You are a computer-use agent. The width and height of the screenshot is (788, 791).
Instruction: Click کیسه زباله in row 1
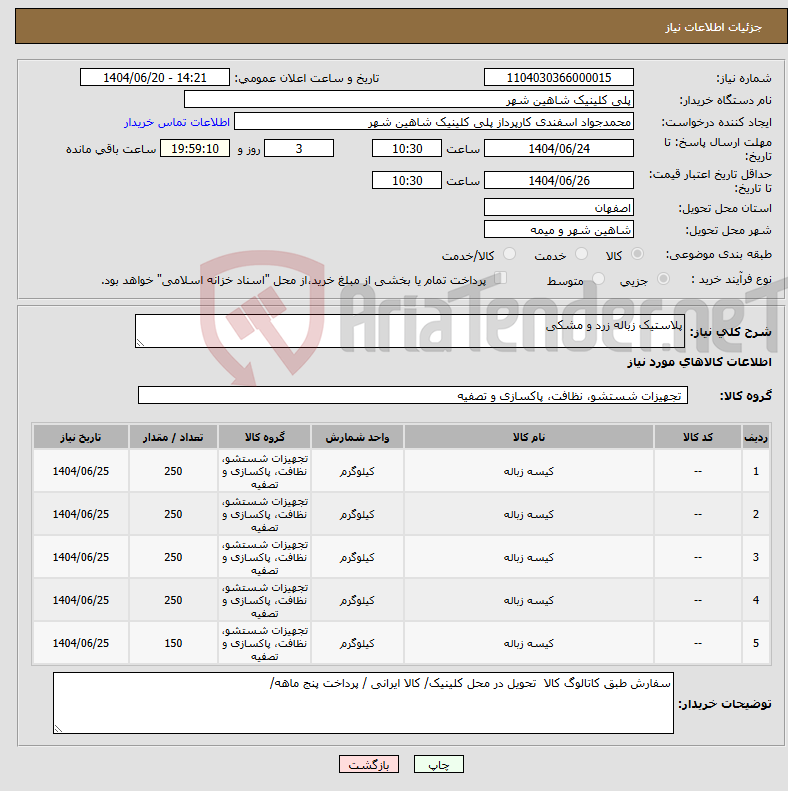[x=529, y=471]
